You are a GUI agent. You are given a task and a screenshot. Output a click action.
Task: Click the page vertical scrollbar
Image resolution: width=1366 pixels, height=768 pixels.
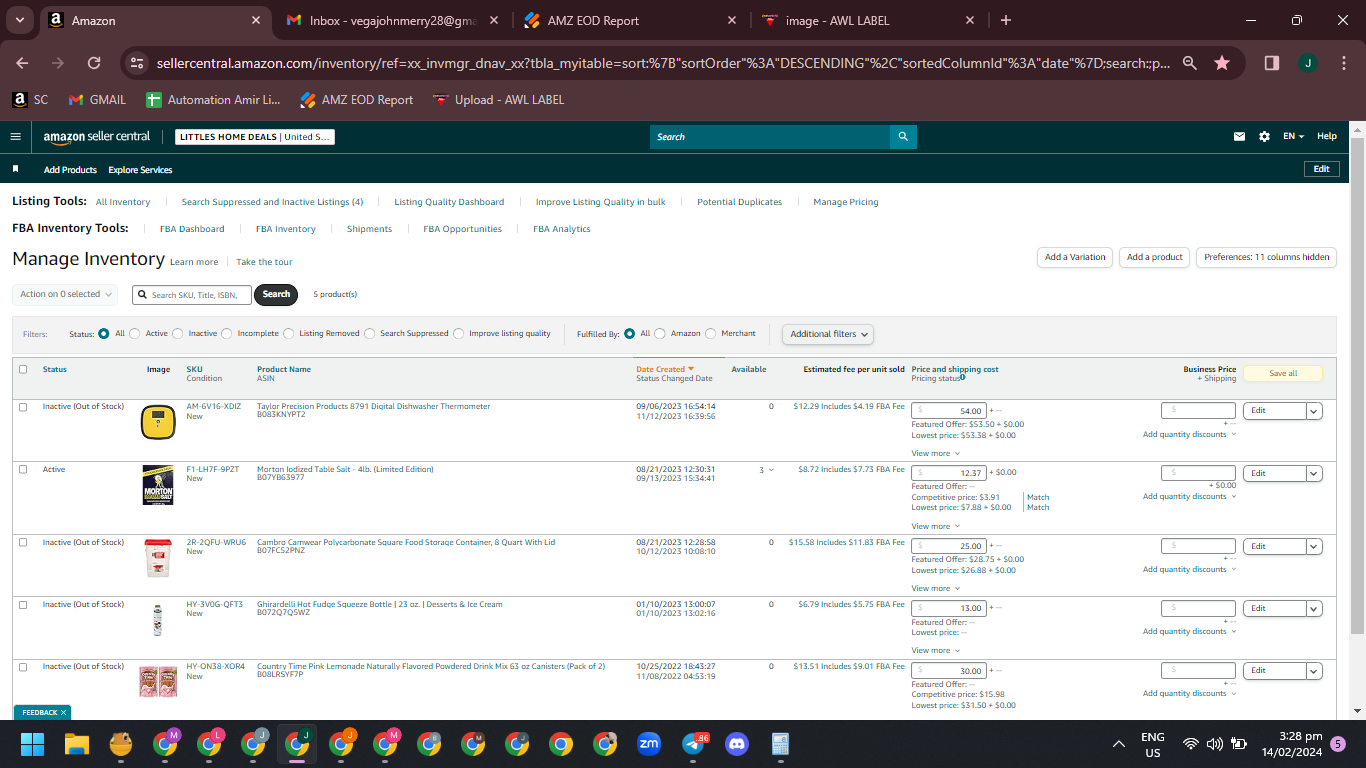tap(1357, 384)
